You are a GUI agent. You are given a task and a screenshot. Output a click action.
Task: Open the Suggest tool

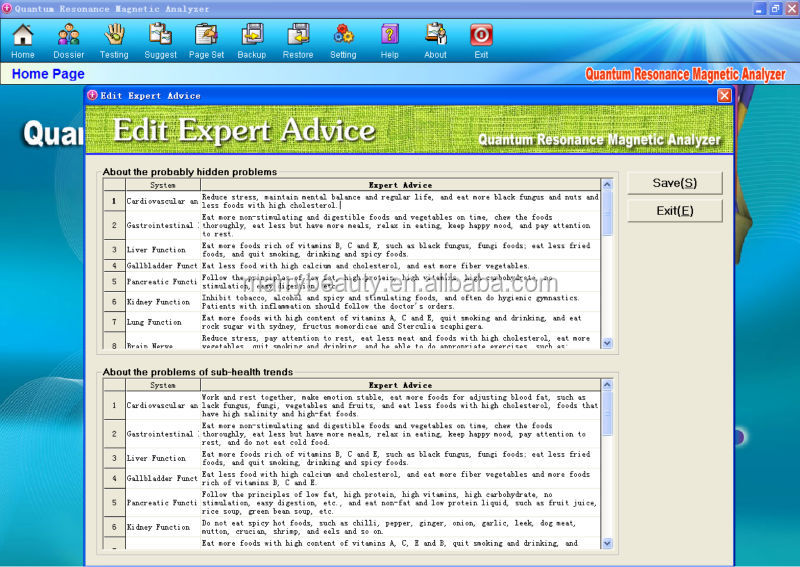point(160,36)
